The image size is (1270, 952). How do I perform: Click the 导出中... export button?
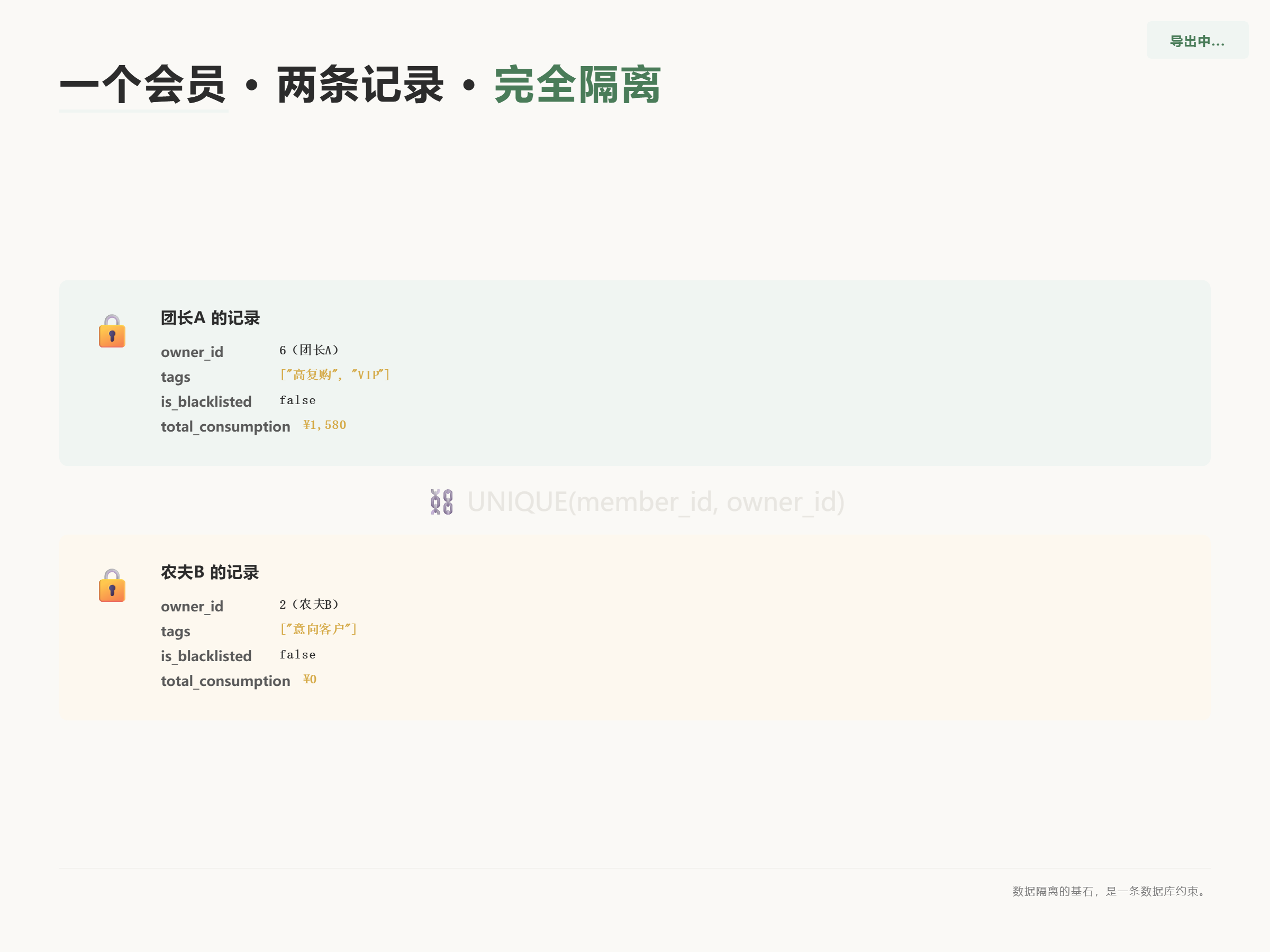click(x=1197, y=40)
